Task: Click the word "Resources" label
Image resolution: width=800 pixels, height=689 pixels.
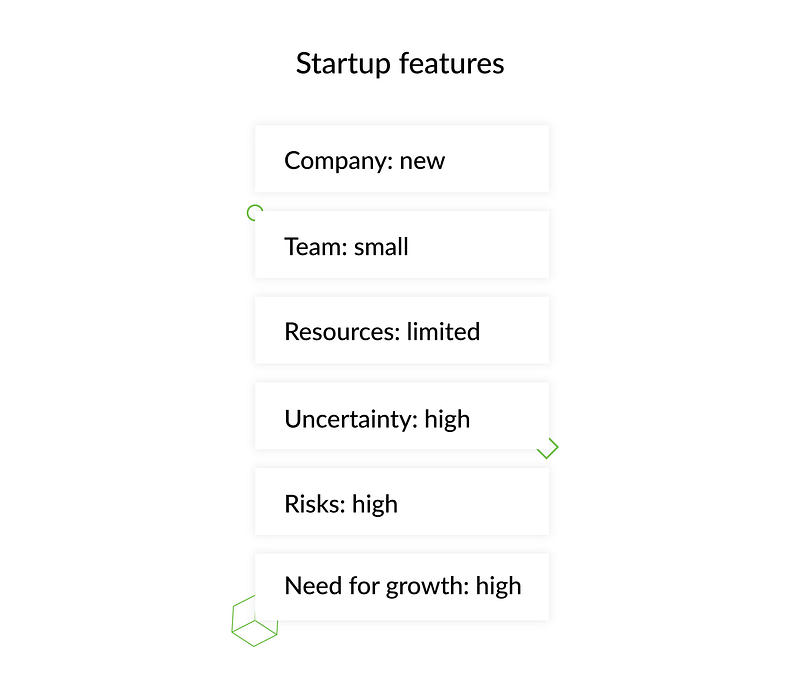Action: (342, 332)
